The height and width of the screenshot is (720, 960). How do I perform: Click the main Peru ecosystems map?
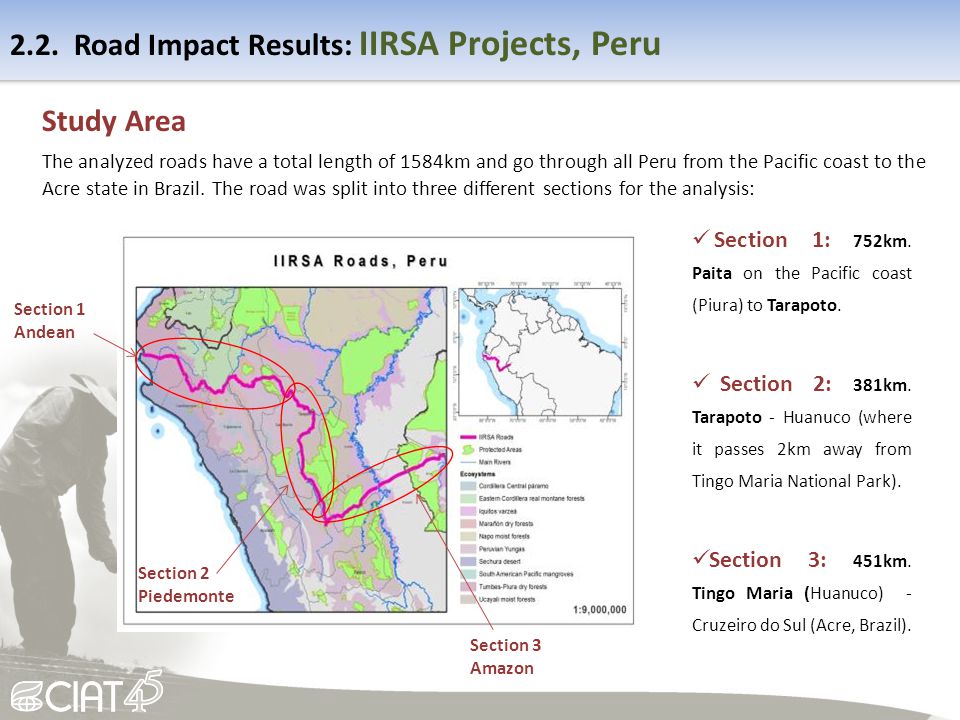[291, 449]
